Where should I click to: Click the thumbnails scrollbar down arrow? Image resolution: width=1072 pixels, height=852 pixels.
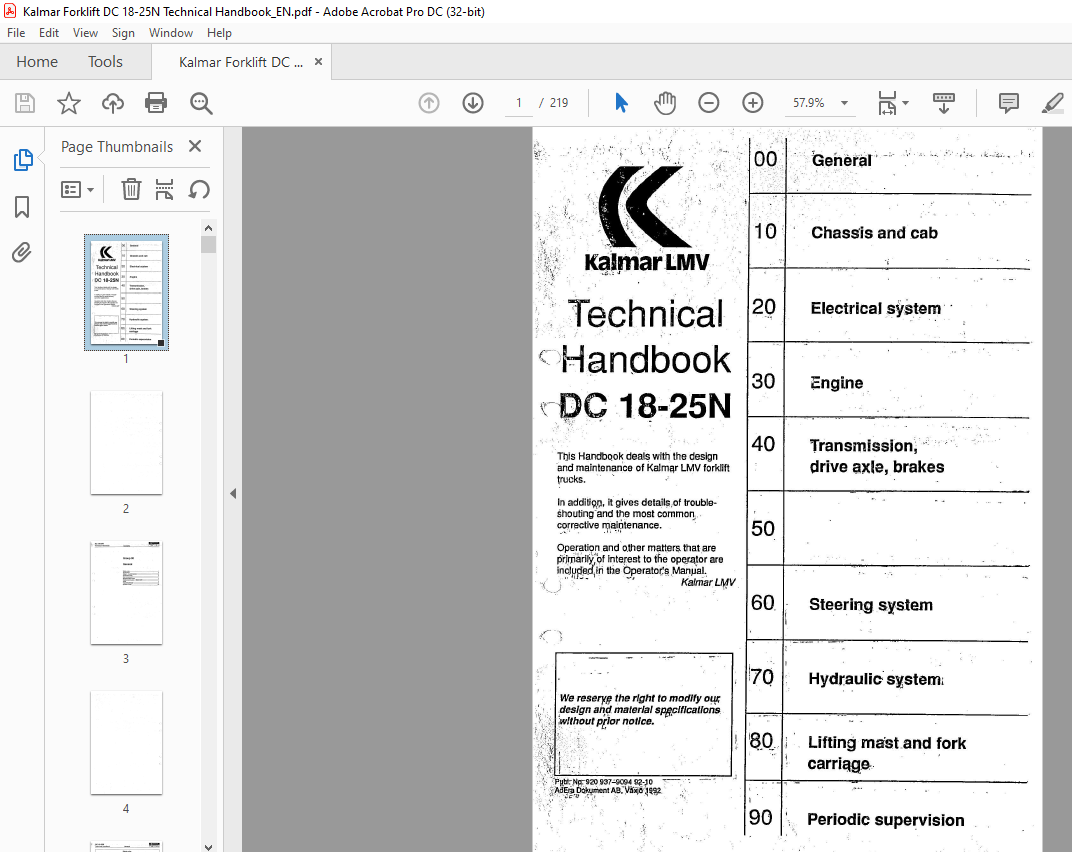(209, 847)
